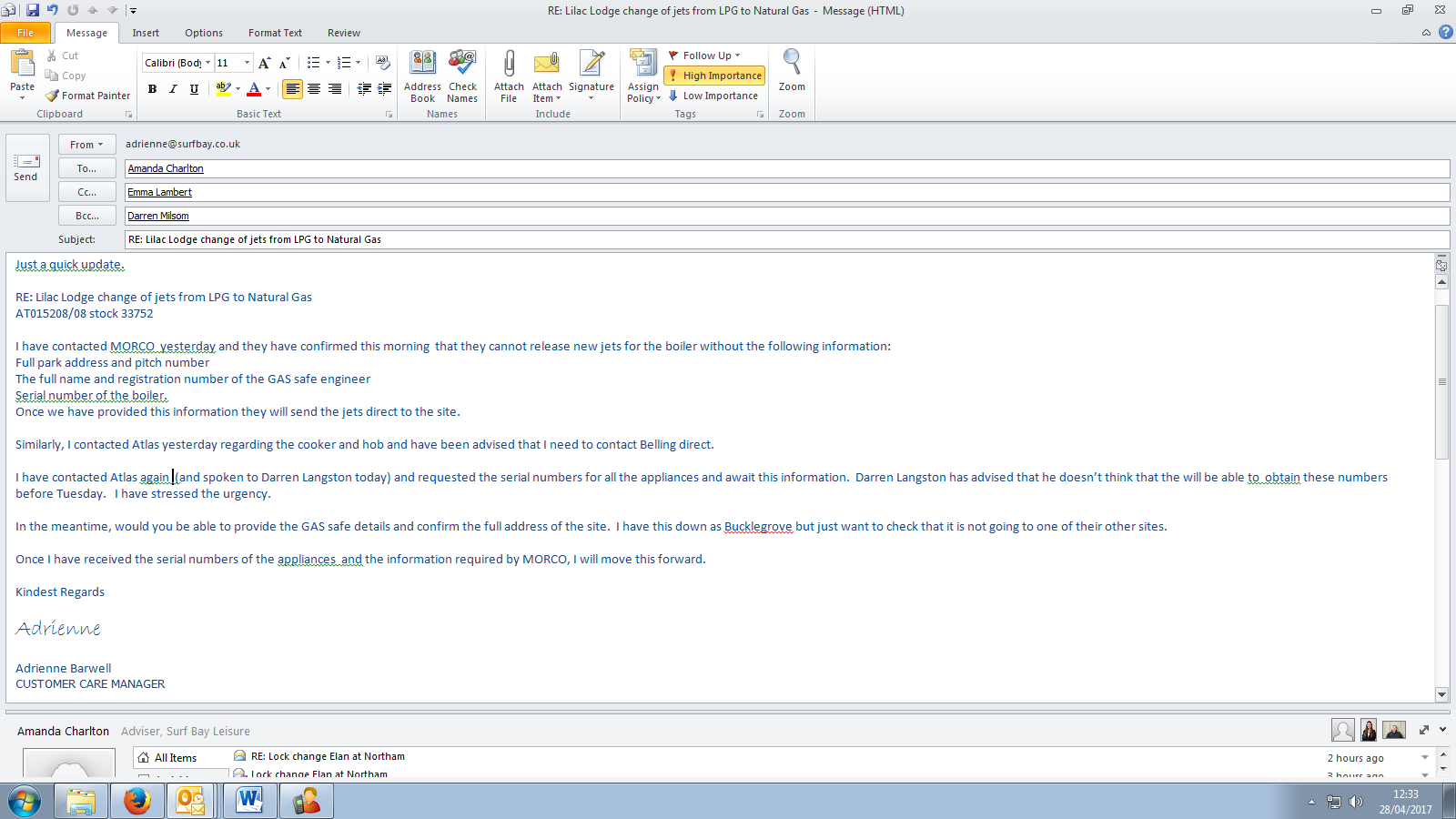Open the From account dropdown
Viewport: 1456px width, 819px height.
[x=86, y=145]
